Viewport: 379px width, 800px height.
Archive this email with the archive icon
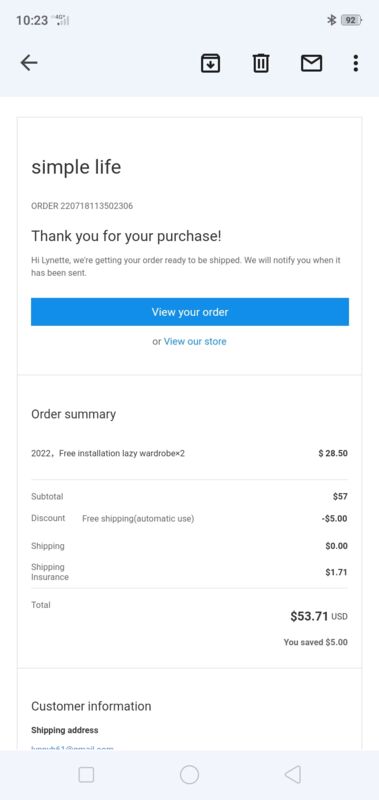tap(210, 63)
